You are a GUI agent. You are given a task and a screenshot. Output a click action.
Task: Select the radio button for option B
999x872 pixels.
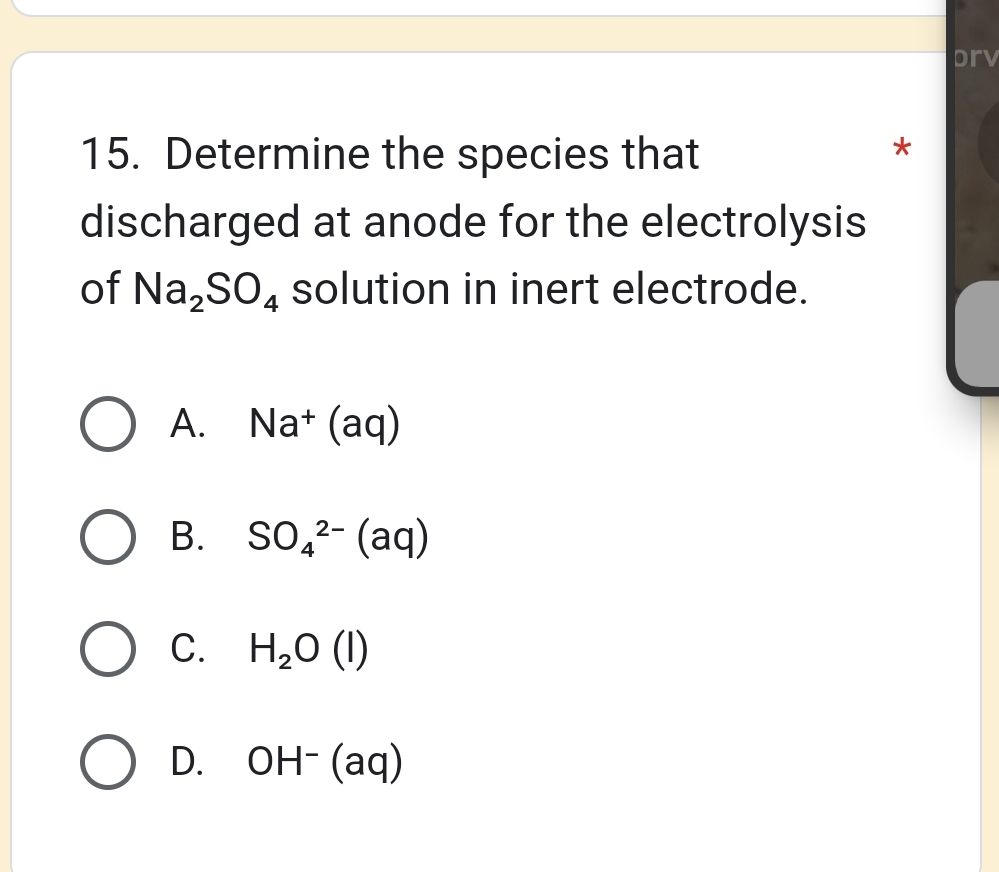(x=107, y=539)
